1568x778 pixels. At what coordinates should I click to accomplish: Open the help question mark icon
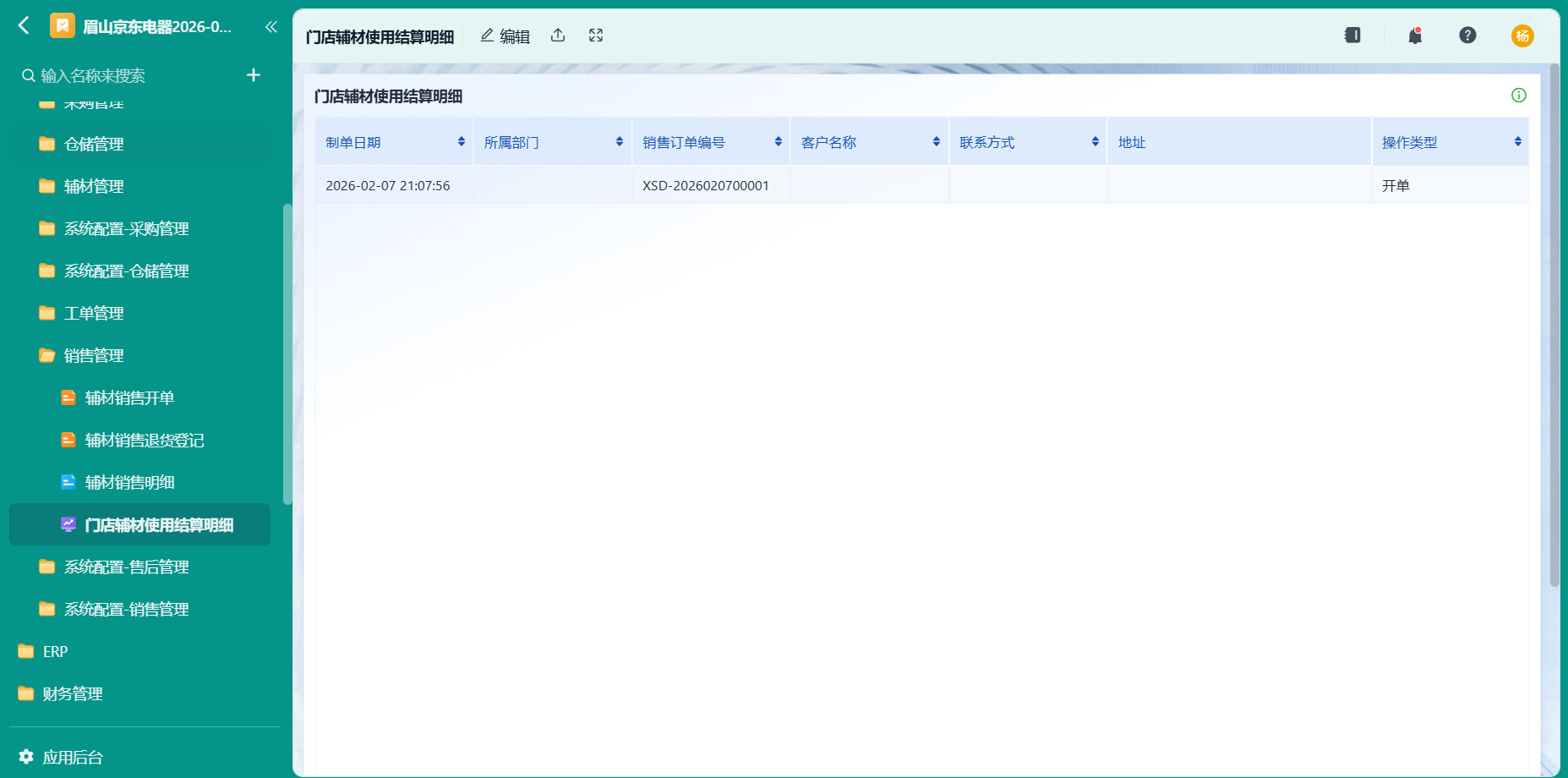point(1467,36)
